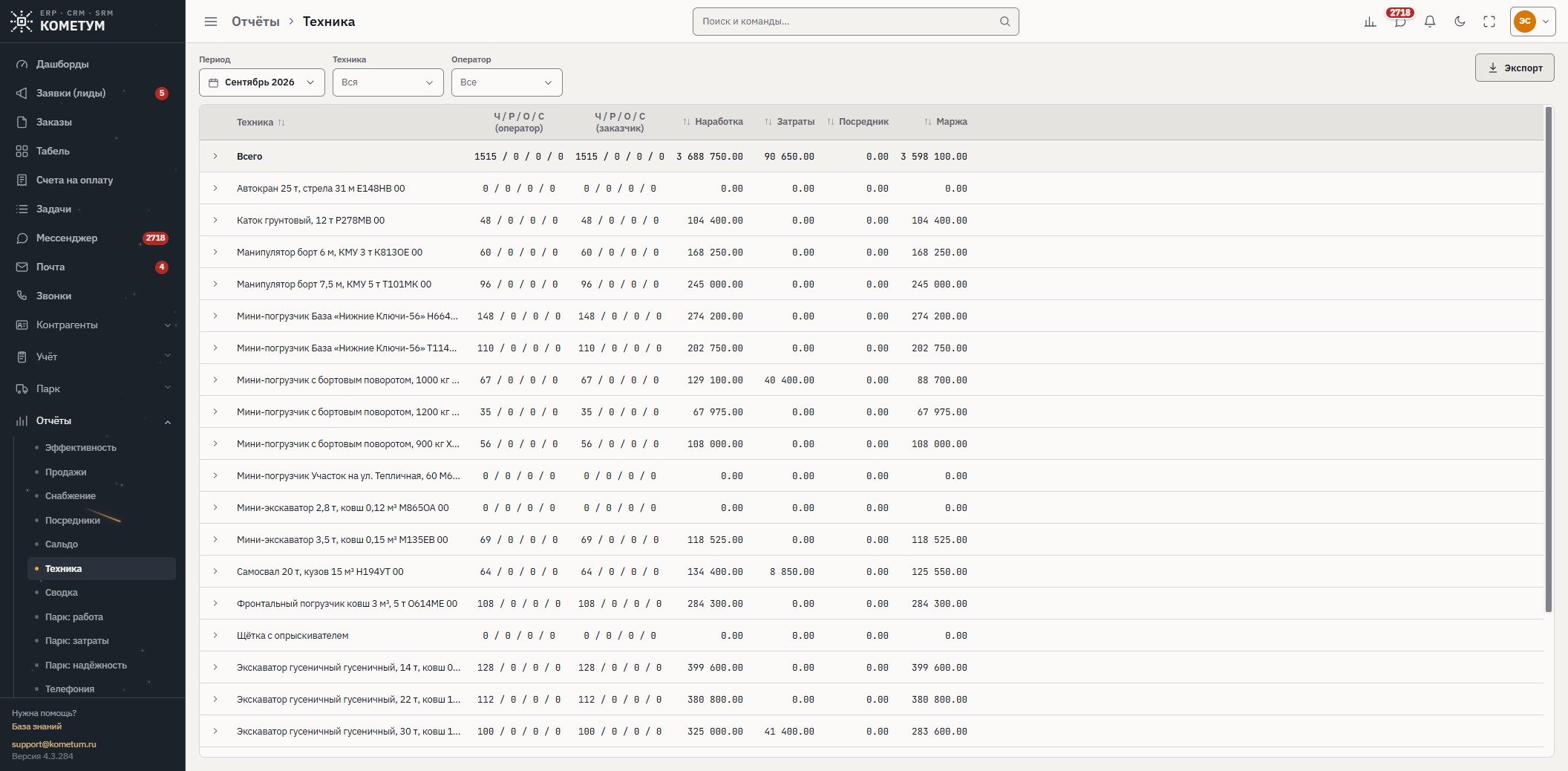Image resolution: width=1568 pixels, height=771 pixels.
Task: Click the Экспорт button
Action: pyautogui.click(x=1515, y=68)
